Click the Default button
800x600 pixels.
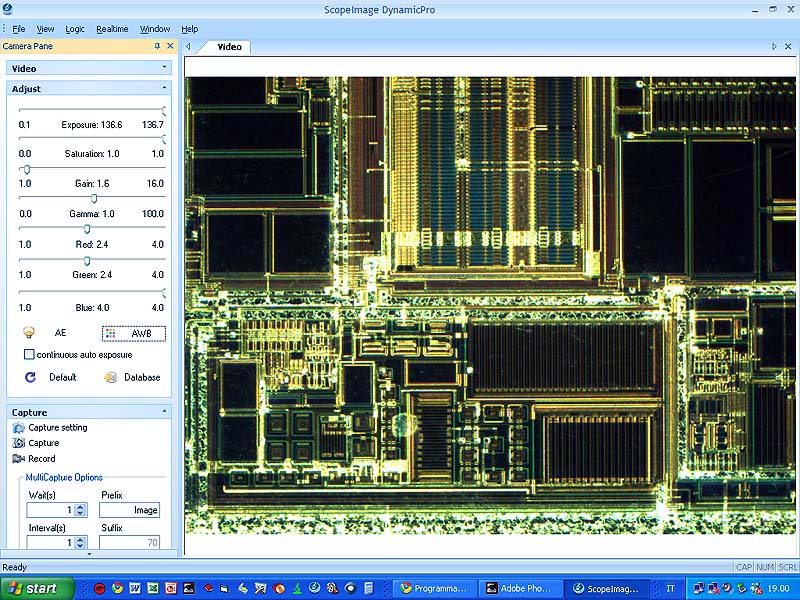[x=51, y=377]
